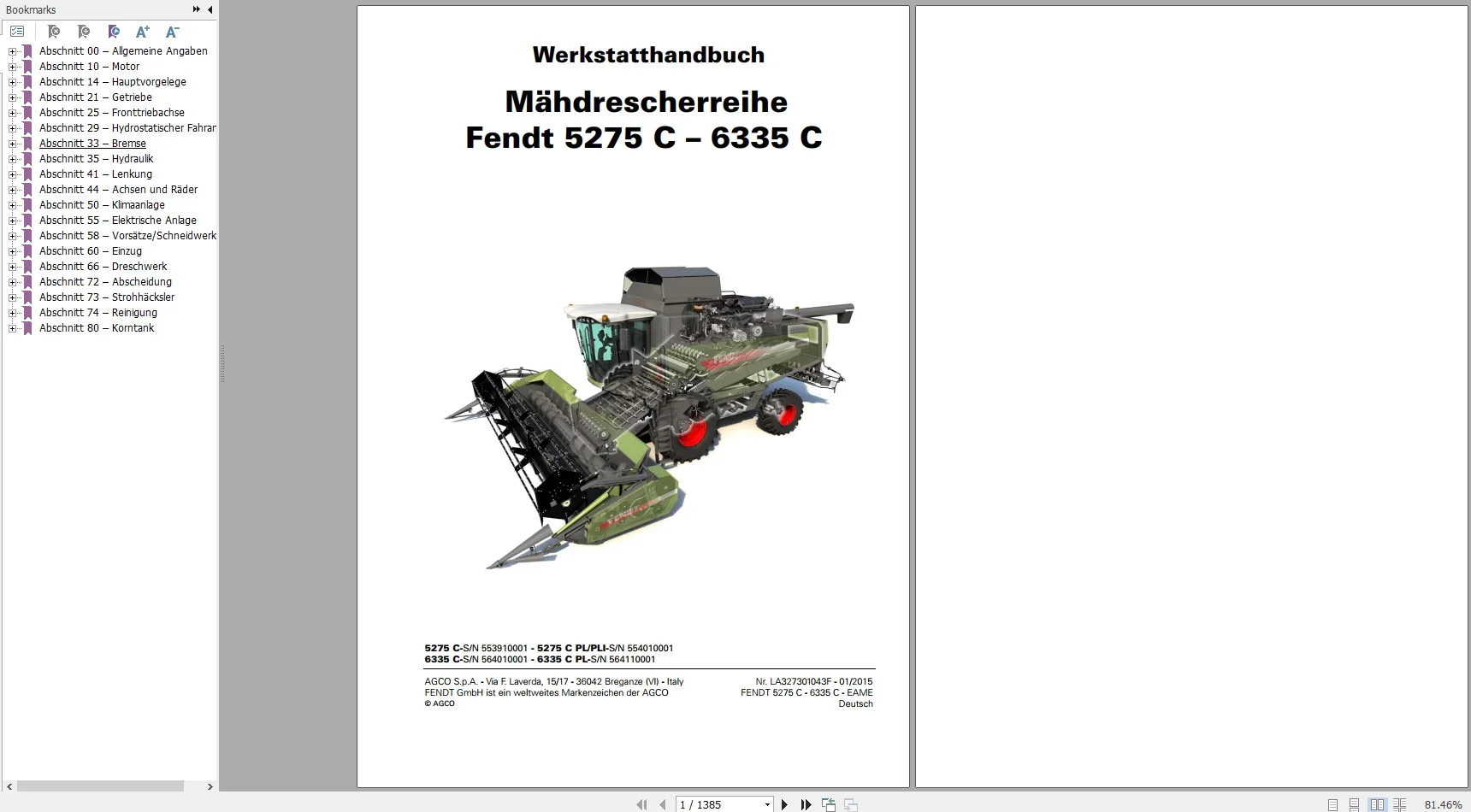1471x812 pixels.
Task: Jump to the last page arrow
Action: point(806,804)
